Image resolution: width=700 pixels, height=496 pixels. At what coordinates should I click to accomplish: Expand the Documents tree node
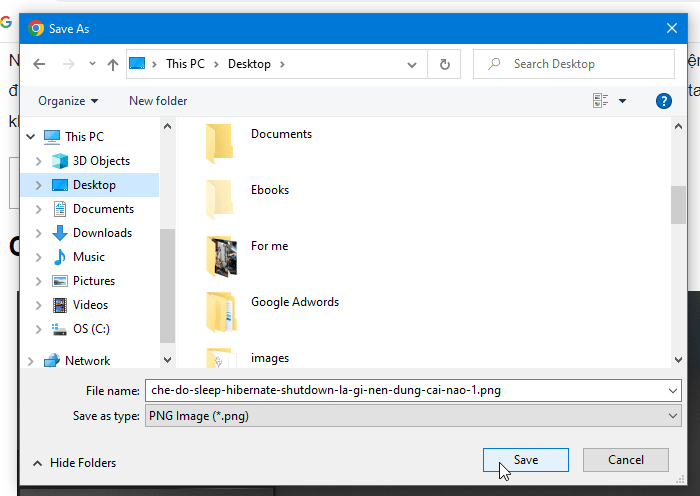[x=39, y=209]
